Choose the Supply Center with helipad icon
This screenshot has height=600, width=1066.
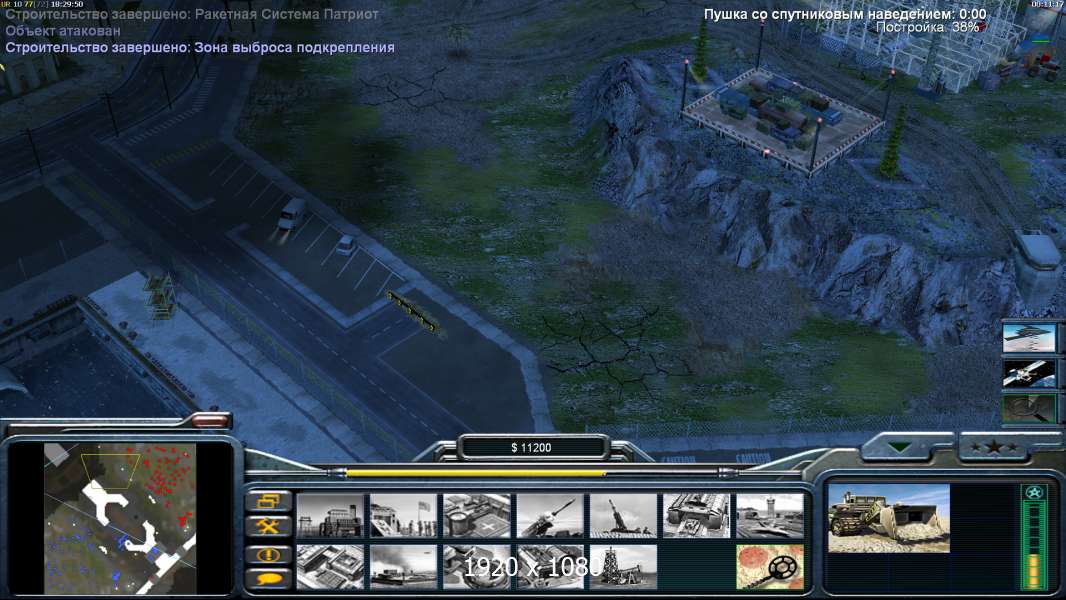tap(477, 516)
